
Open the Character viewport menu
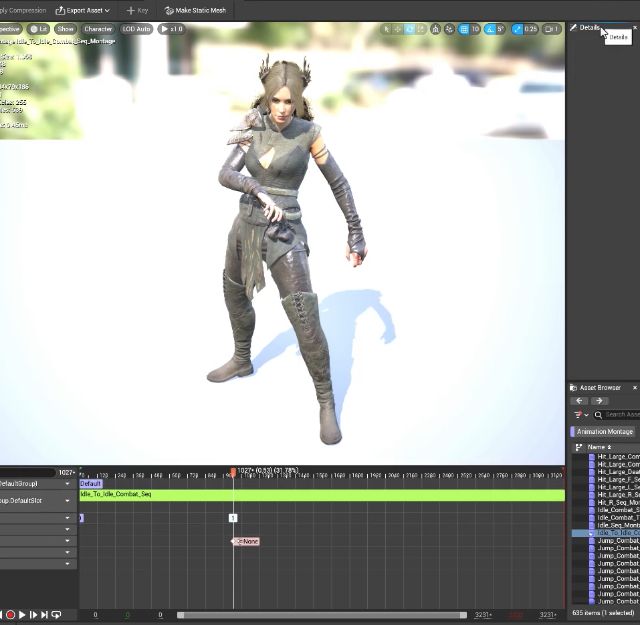[98, 29]
